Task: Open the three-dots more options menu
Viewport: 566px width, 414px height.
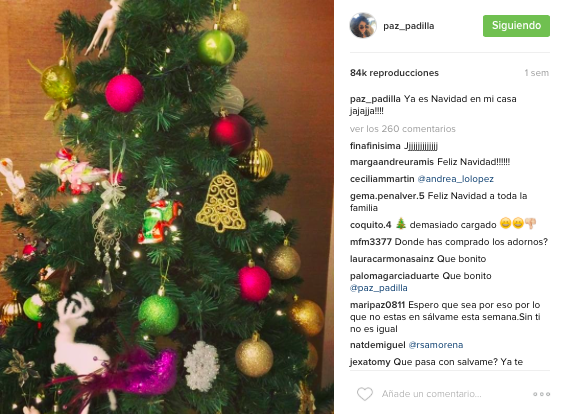Action: pyautogui.click(x=541, y=394)
